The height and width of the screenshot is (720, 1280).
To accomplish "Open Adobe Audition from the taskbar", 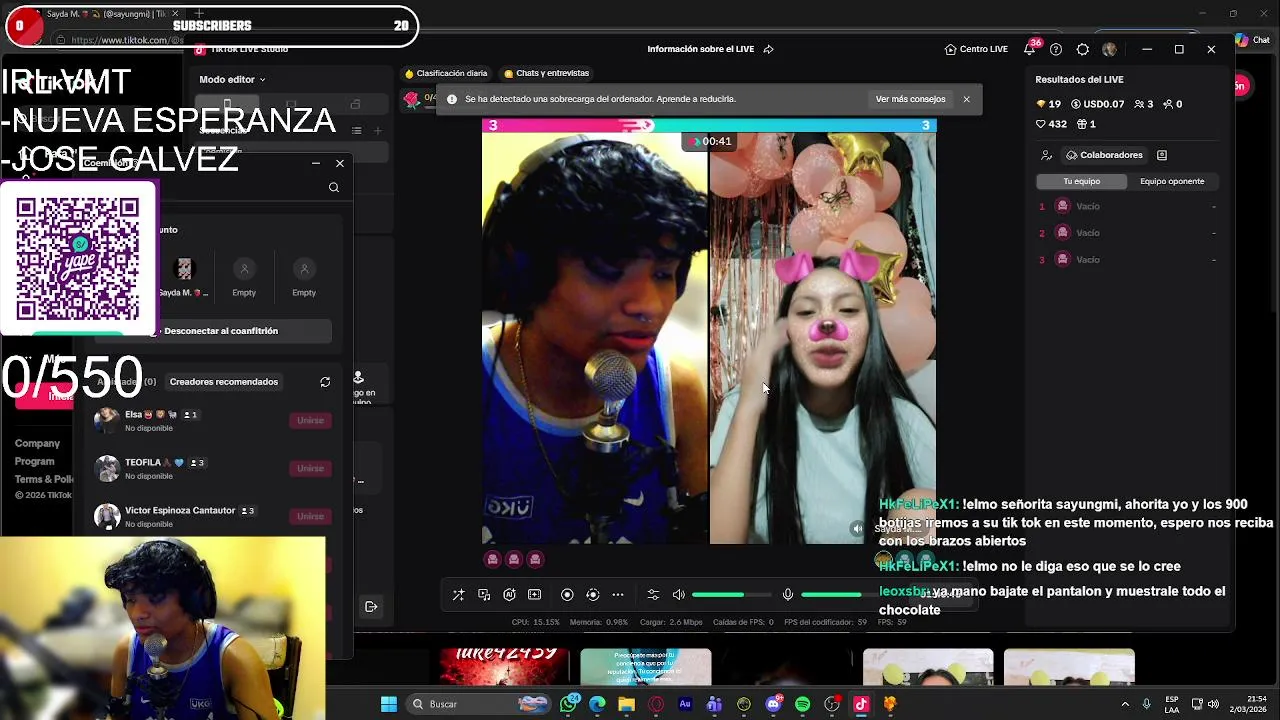I will click(x=685, y=704).
